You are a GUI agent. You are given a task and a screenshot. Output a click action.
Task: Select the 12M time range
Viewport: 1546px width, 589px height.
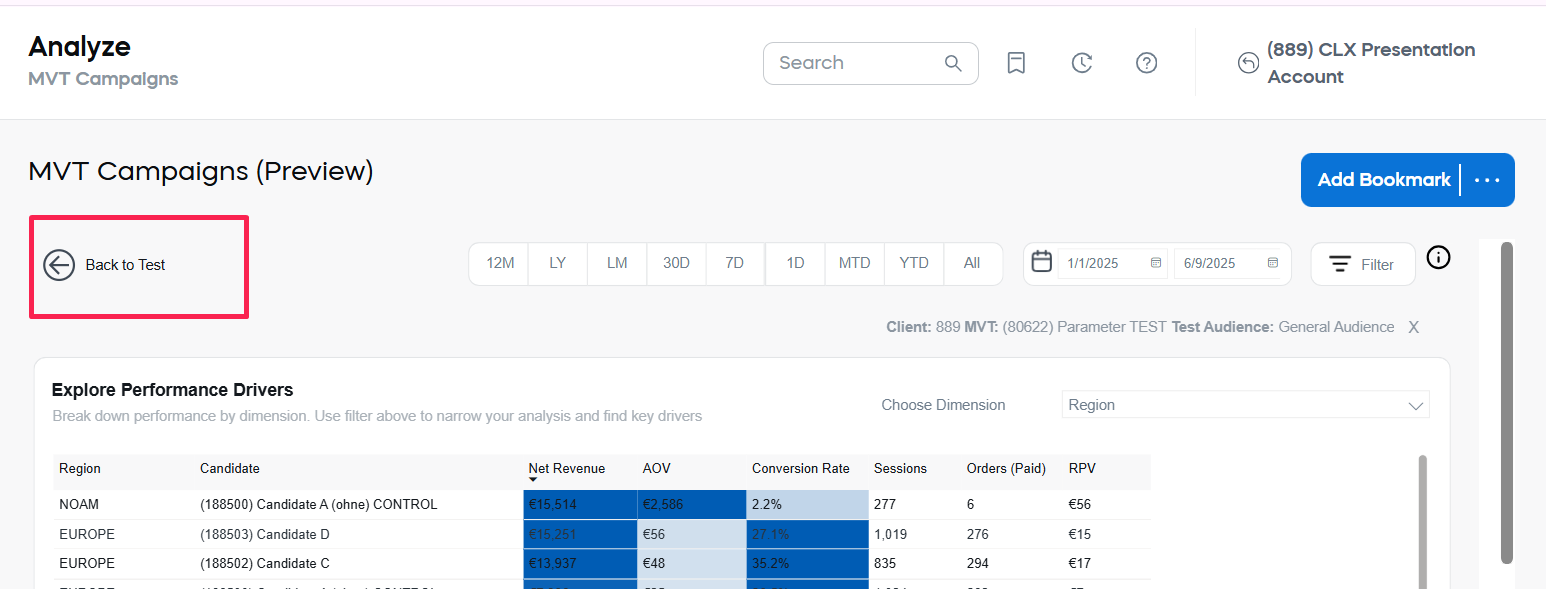click(500, 263)
